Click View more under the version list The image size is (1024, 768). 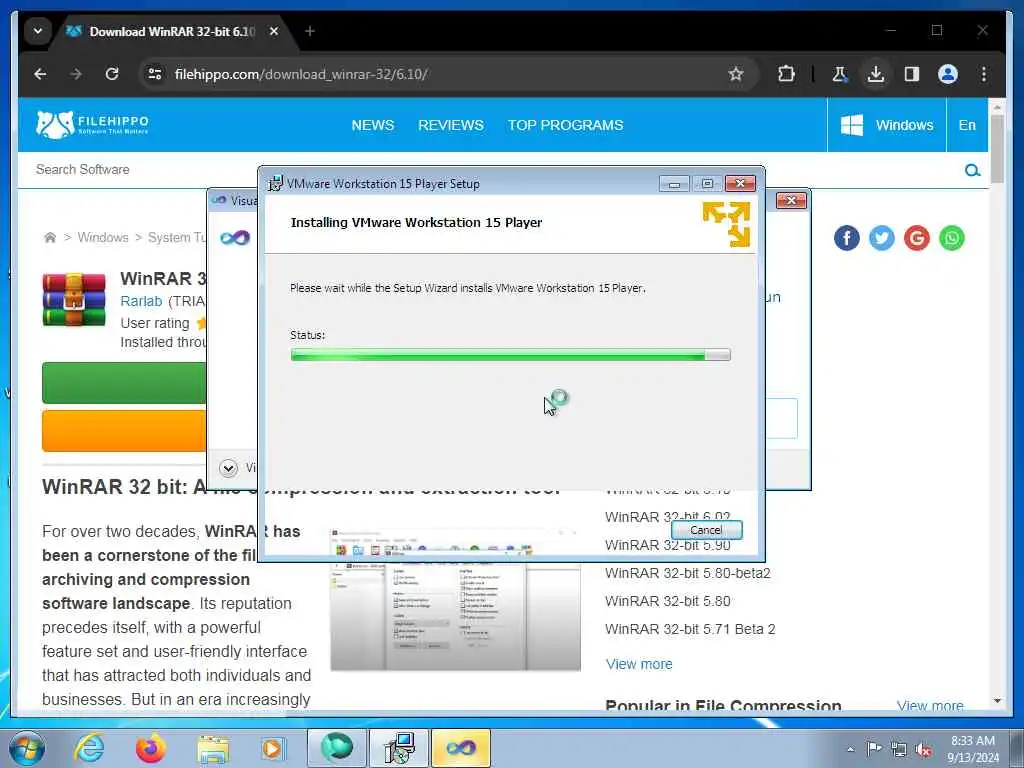click(639, 664)
